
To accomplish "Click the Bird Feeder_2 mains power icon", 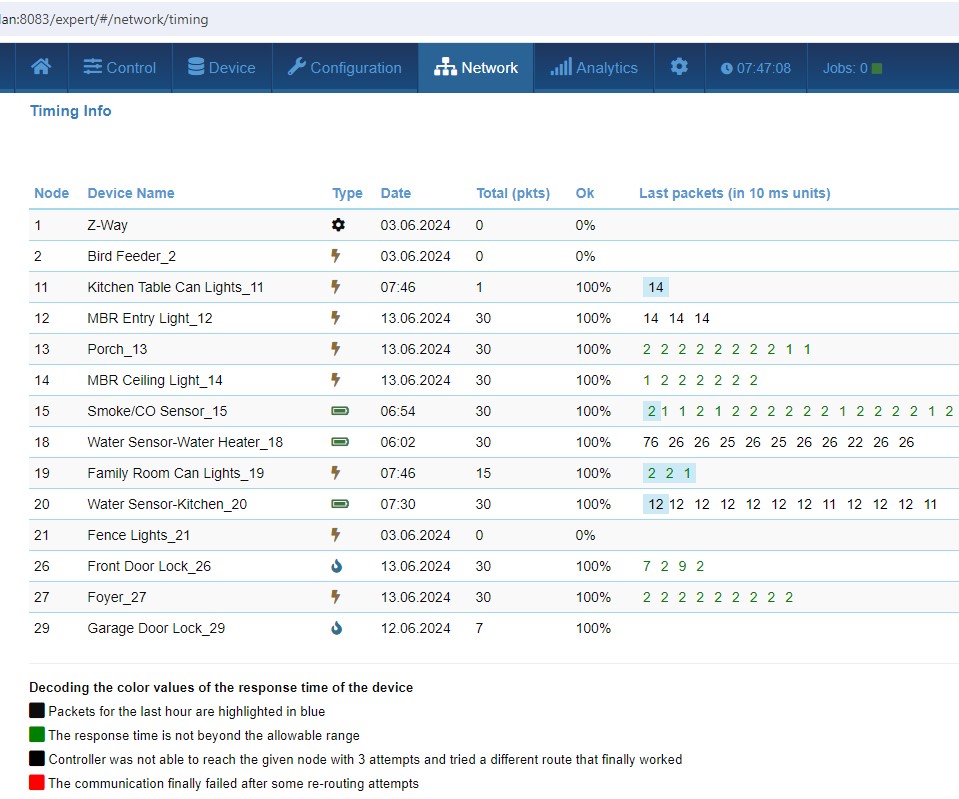I will 335,255.
